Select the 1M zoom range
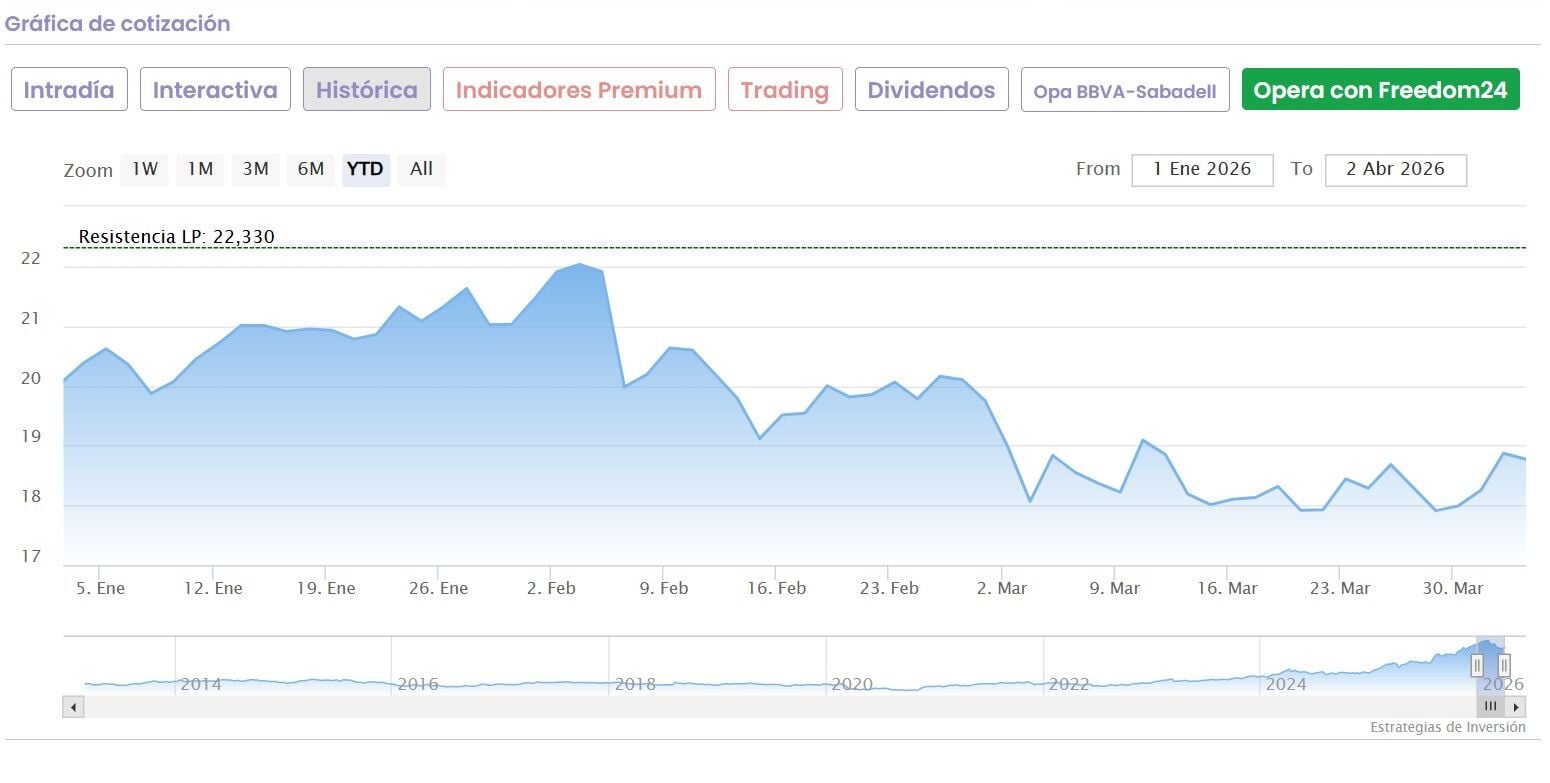 (200, 170)
